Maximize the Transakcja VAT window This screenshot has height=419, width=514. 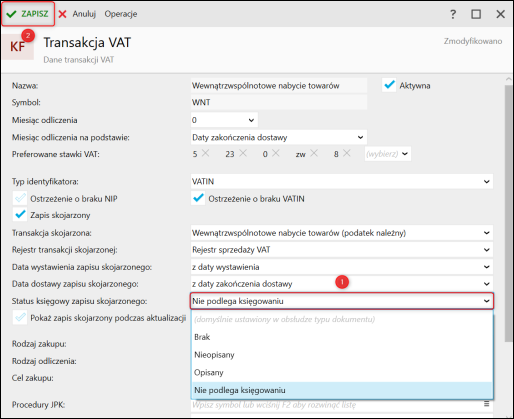tap(476, 14)
